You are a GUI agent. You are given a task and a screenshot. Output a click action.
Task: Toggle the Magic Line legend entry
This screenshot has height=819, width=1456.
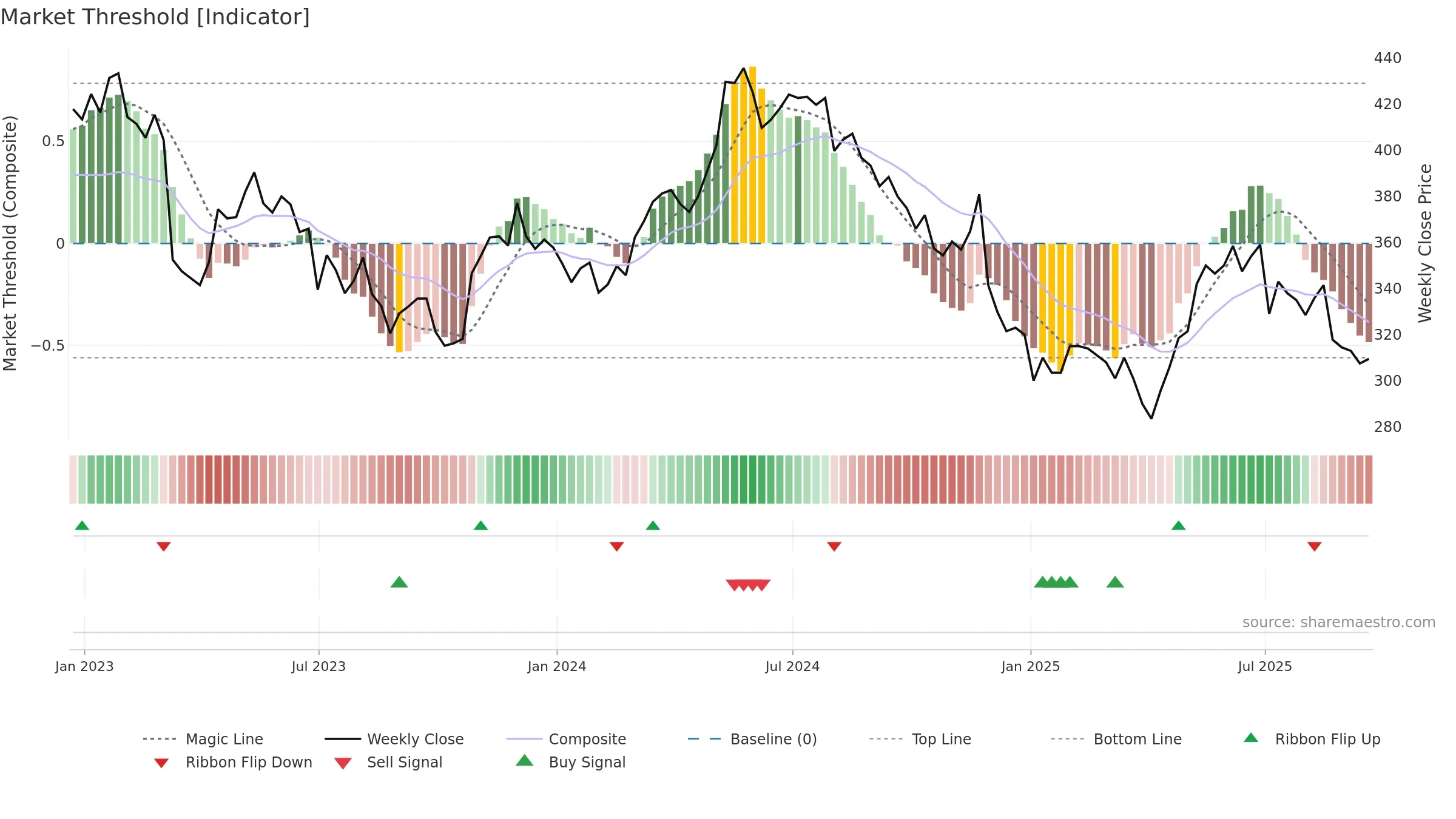pos(203,739)
